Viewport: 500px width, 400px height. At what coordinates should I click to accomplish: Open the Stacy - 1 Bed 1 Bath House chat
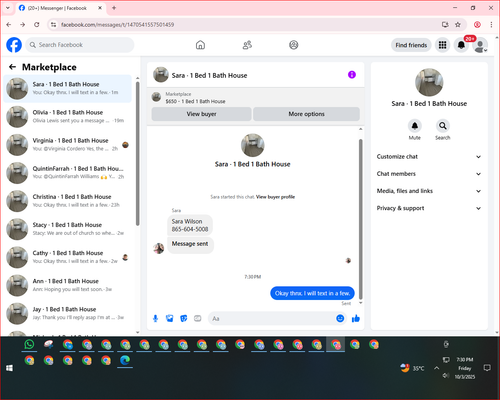click(67, 229)
